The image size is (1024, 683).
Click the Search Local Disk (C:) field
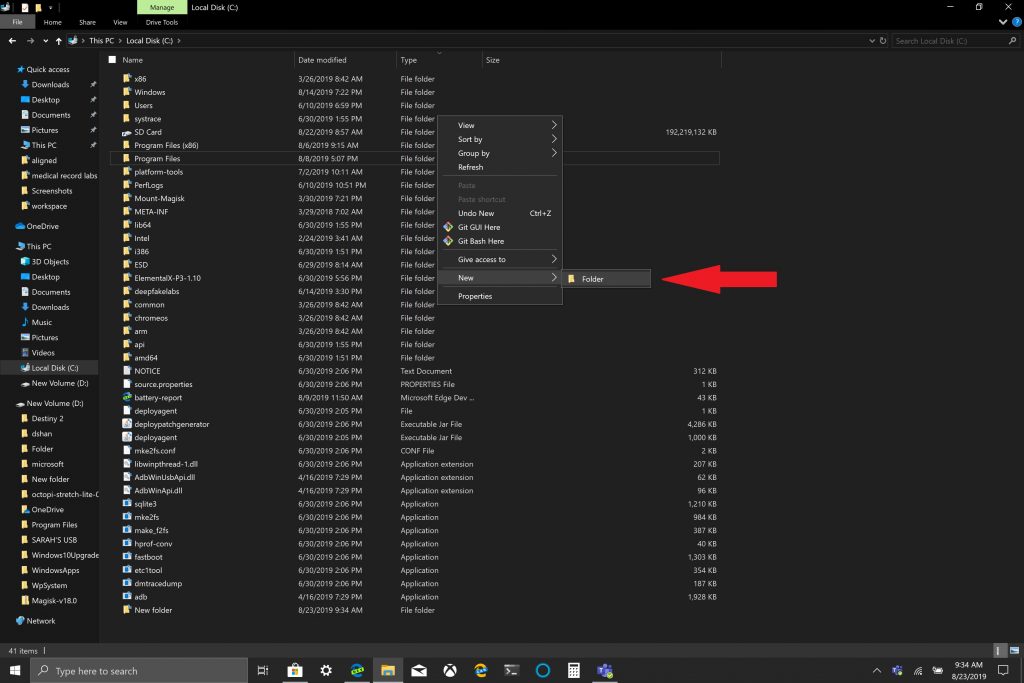click(950, 41)
